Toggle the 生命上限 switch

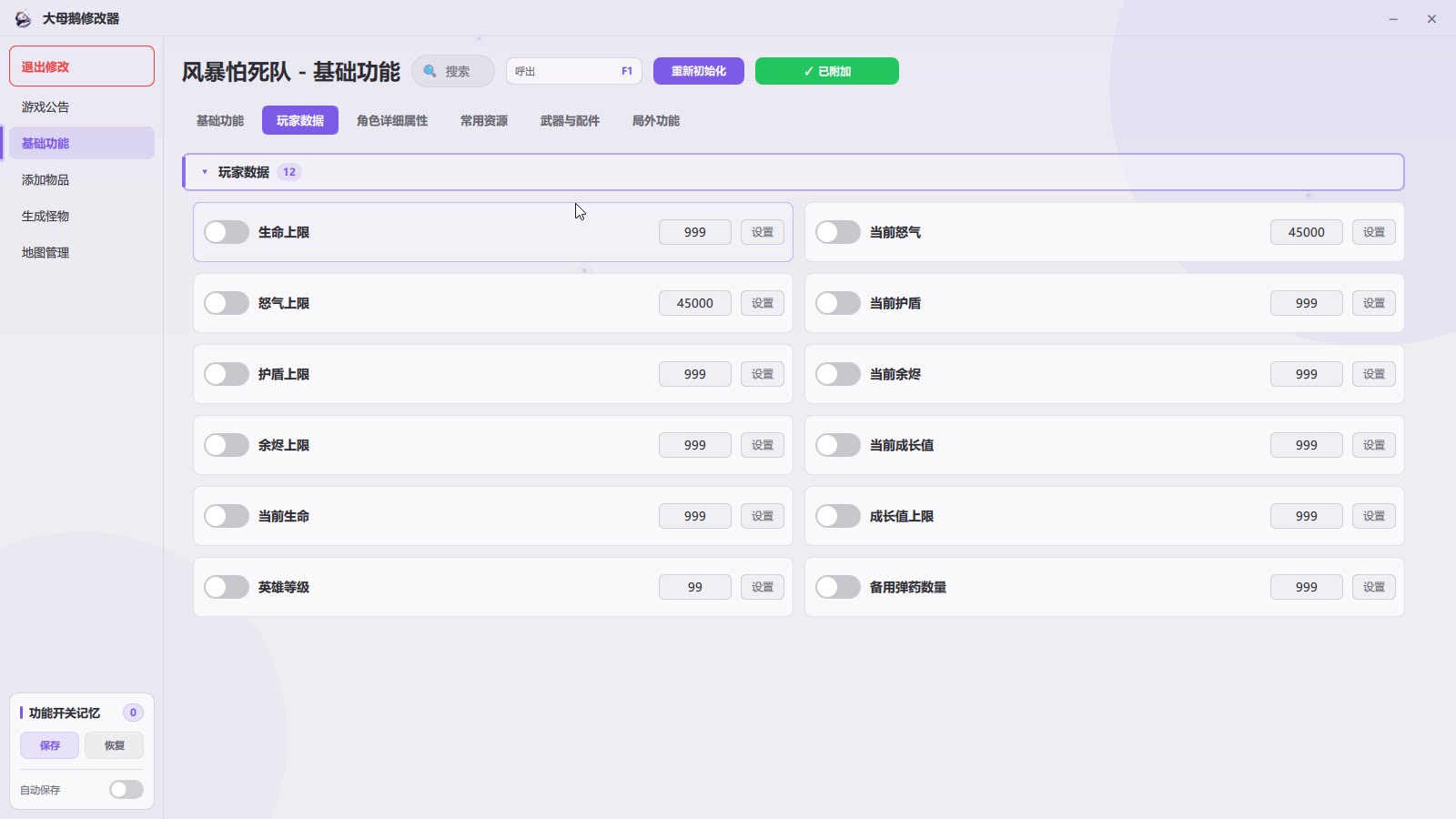coord(227,232)
